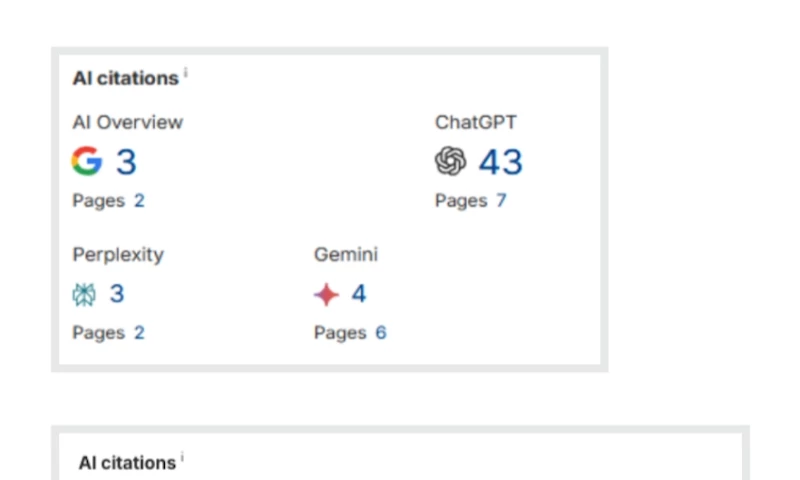Click the AI Overview label
This screenshot has height=480, width=800.
[x=128, y=122]
